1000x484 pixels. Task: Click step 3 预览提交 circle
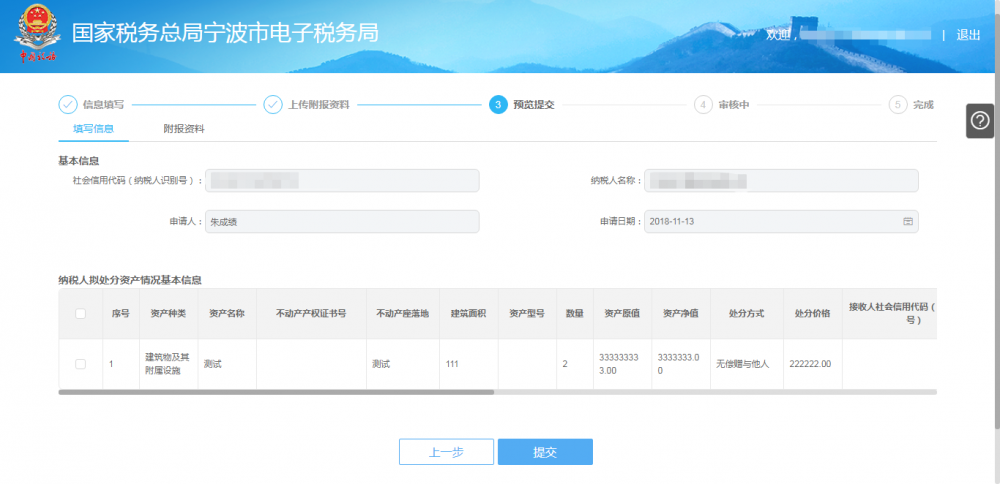pos(498,105)
